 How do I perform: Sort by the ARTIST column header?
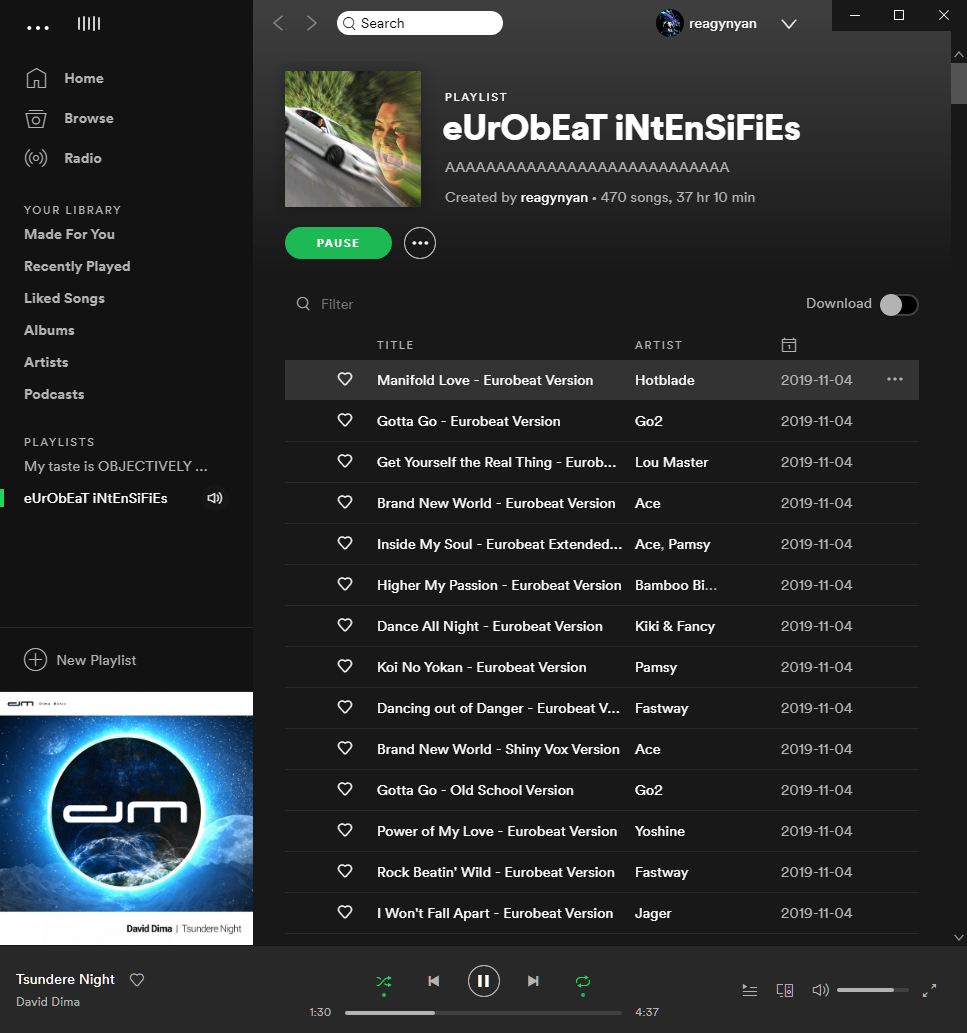pos(658,345)
